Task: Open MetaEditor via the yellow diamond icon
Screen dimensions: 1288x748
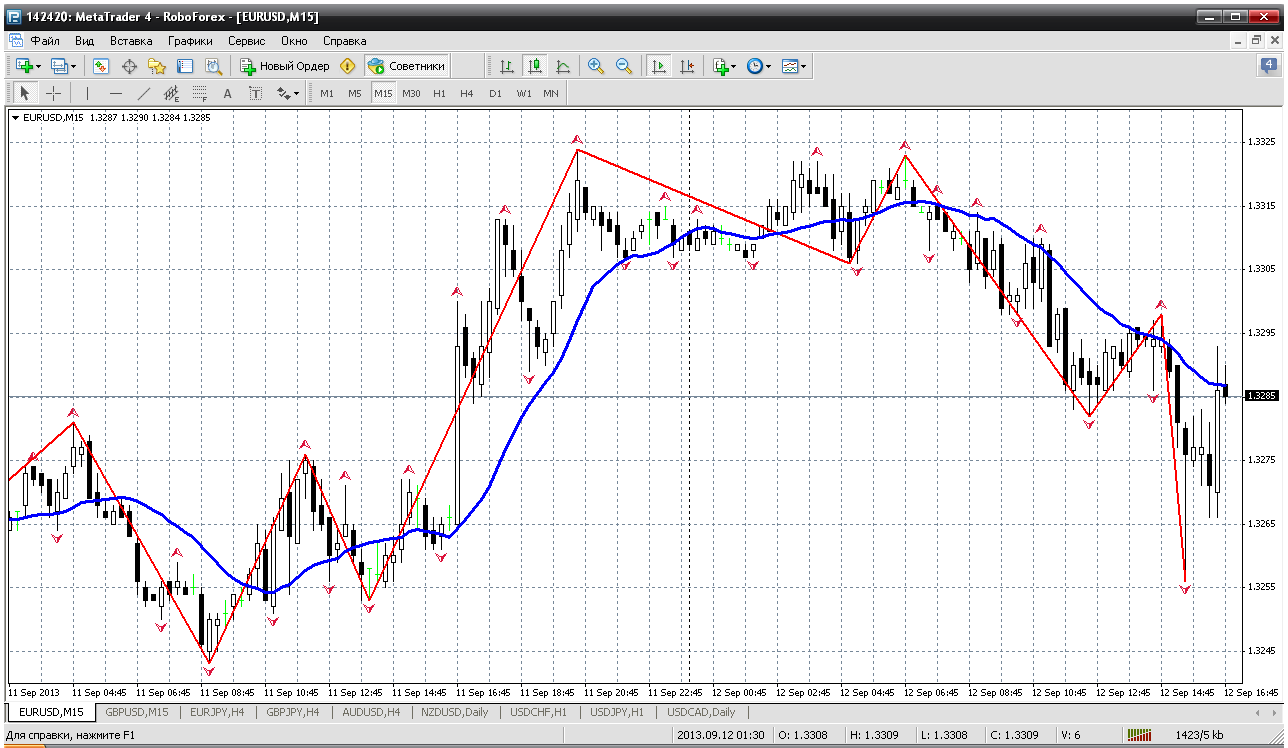Action: pyautogui.click(x=347, y=66)
